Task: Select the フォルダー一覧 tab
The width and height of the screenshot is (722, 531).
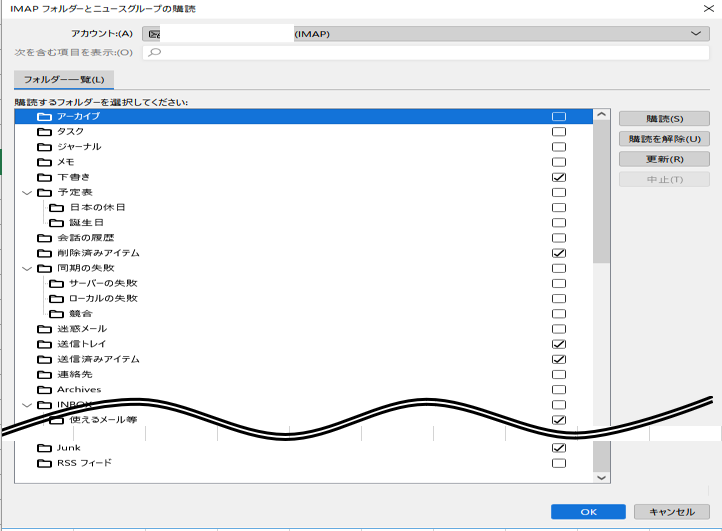Action: (x=64, y=79)
